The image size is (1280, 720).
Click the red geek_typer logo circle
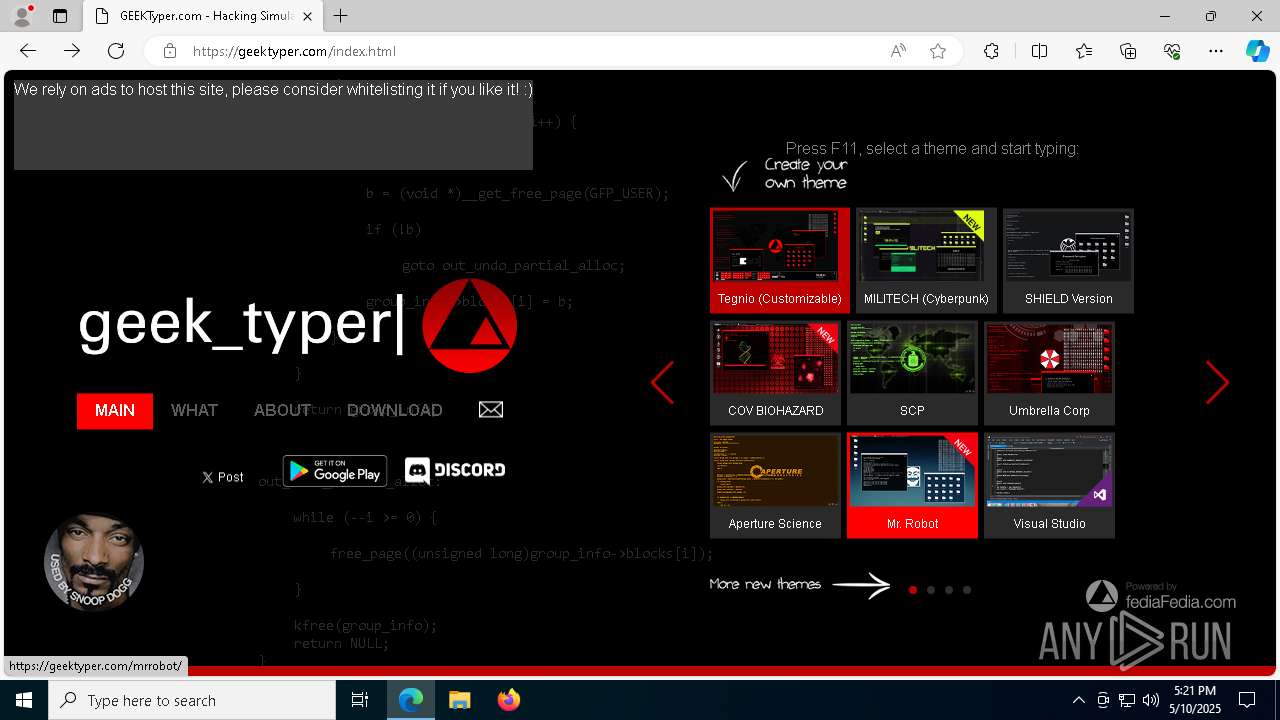(x=469, y=325)
